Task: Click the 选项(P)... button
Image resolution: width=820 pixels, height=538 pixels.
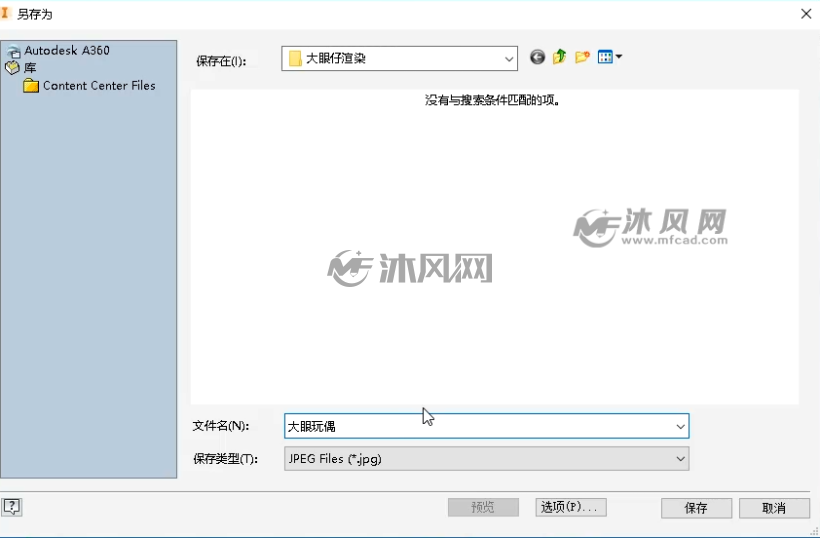Action: pos(571,507)
